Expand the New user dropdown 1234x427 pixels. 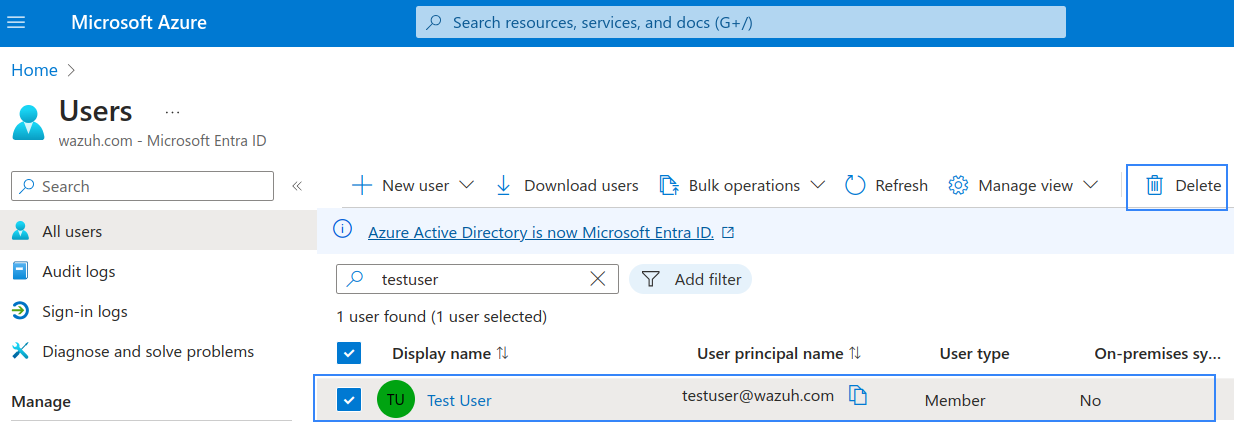coord(466,185)
